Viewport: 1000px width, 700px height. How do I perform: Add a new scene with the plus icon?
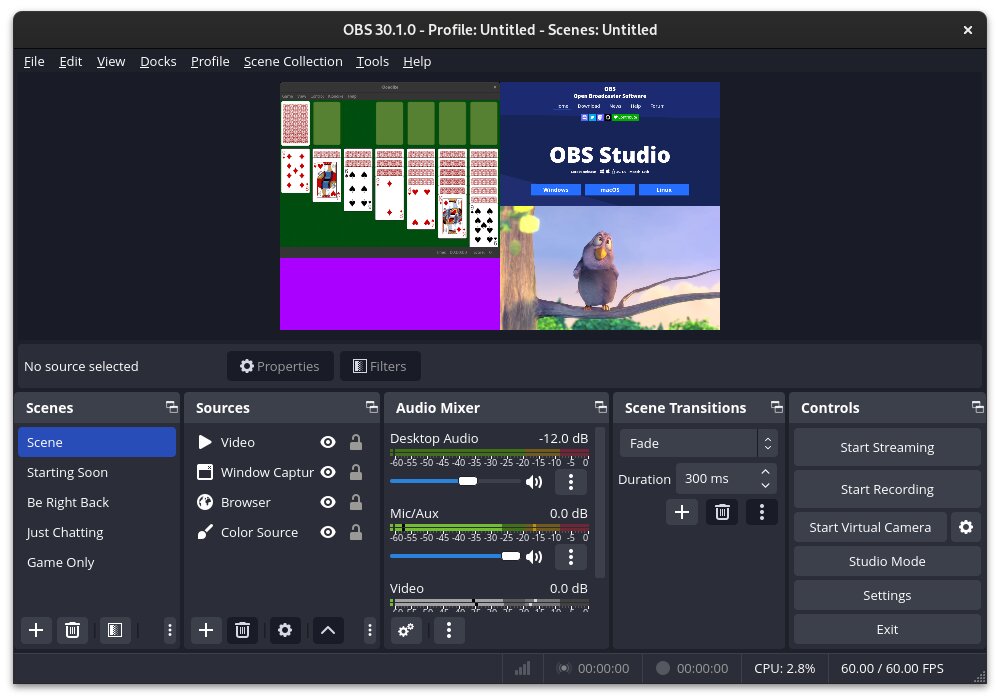36,631
